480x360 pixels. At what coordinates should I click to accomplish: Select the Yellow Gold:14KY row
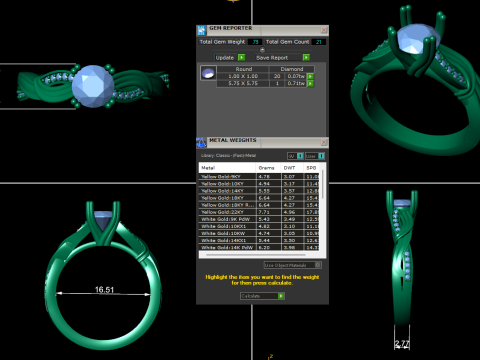click(x=259, y=191)
